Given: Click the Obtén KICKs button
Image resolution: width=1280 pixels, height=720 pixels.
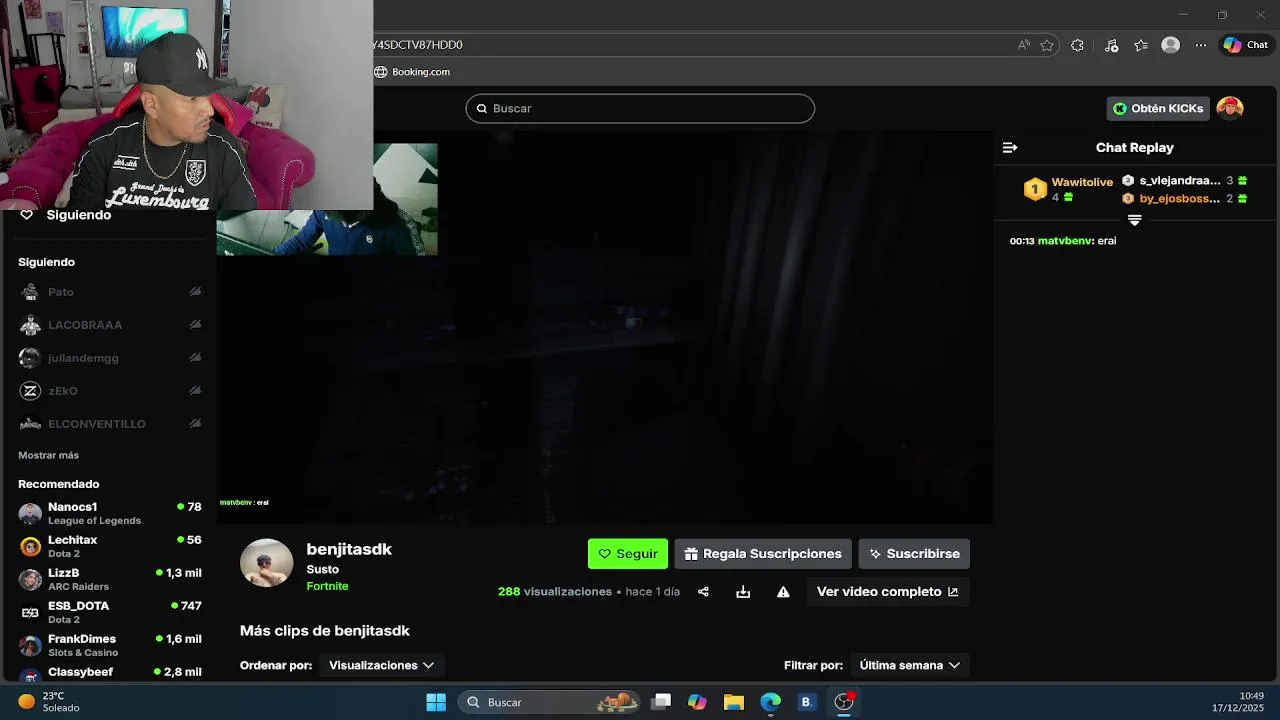Looking at the screenshot, I should [x=1158, y=108].
